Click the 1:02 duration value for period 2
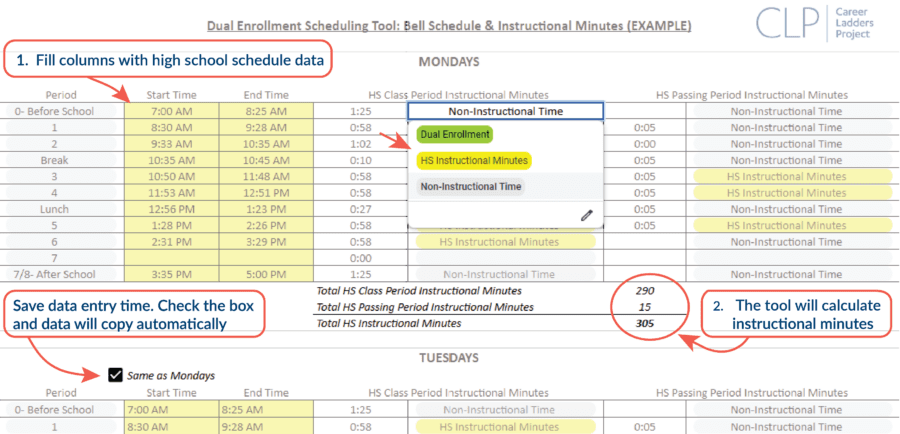 pyautogui.click(x=360, y=144)
